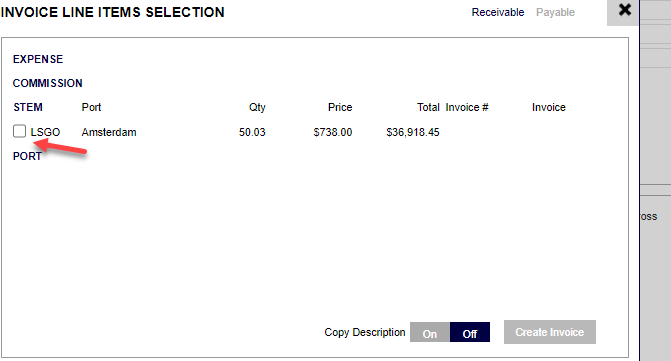This screenshot has height=361, width=671.
Task: Click the Qty column header
Action: [x=257, y=107]
